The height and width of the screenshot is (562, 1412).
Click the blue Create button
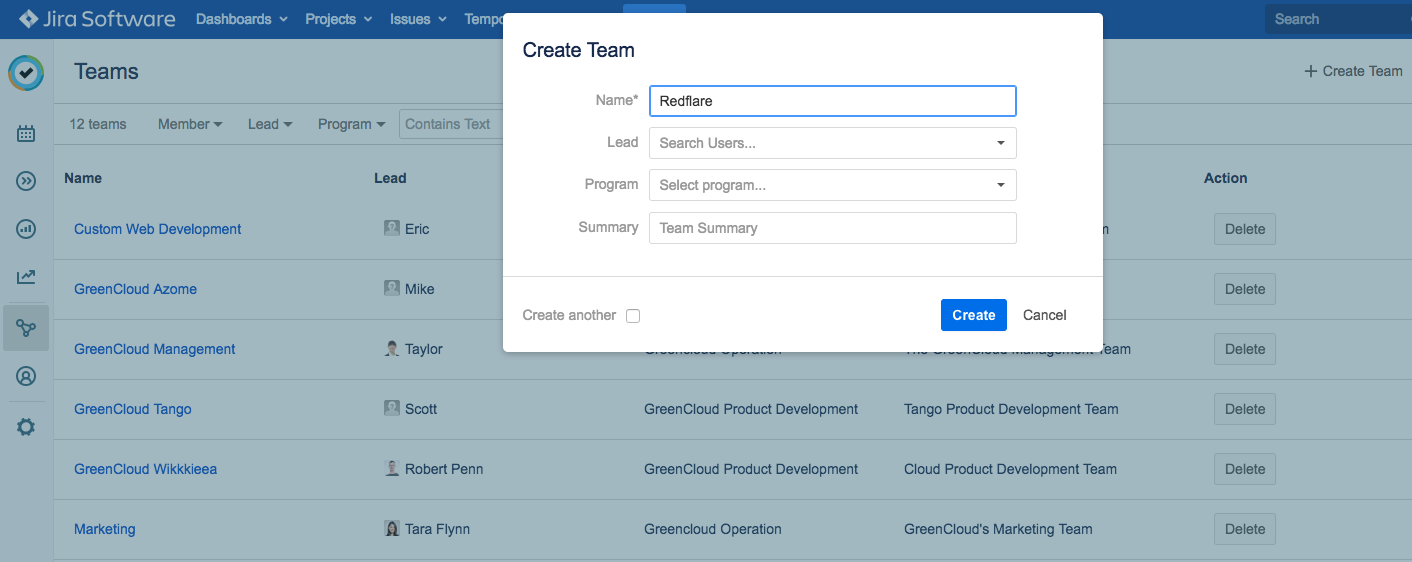pos(973,315)
